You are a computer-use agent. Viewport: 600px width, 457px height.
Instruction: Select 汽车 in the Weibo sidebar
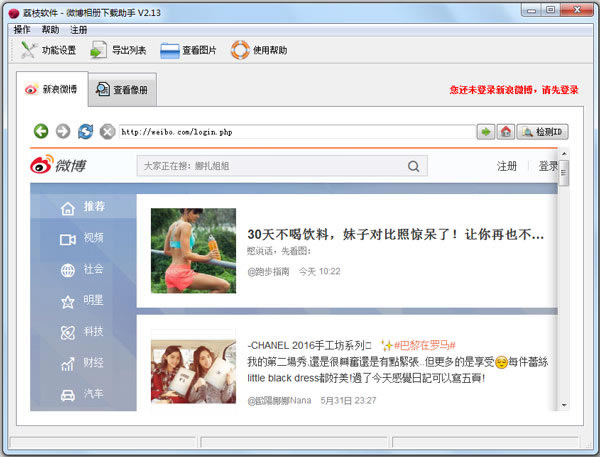click(83, 394)
